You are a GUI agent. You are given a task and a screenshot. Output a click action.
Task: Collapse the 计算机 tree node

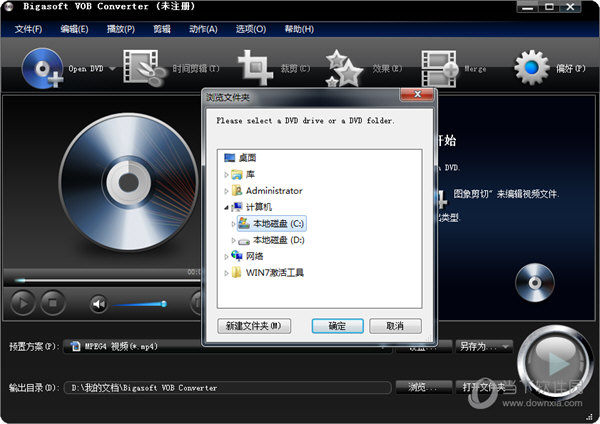226,207
